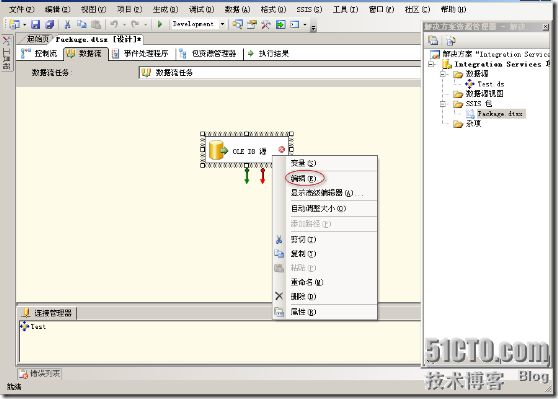This screenshot has width=558, height=399.
Task: Click the green arrow window toolbar icon
Action: point(280,24)
